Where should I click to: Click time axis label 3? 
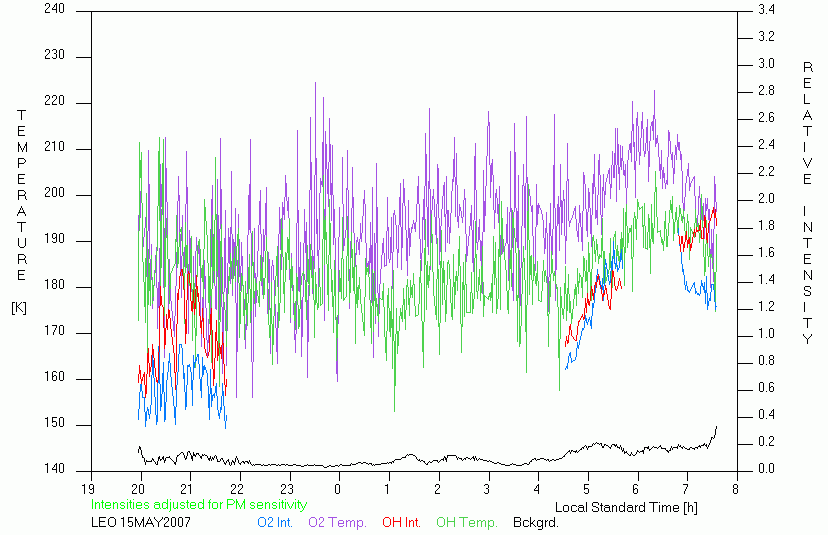pyautogui.click(x=487, y=489)
